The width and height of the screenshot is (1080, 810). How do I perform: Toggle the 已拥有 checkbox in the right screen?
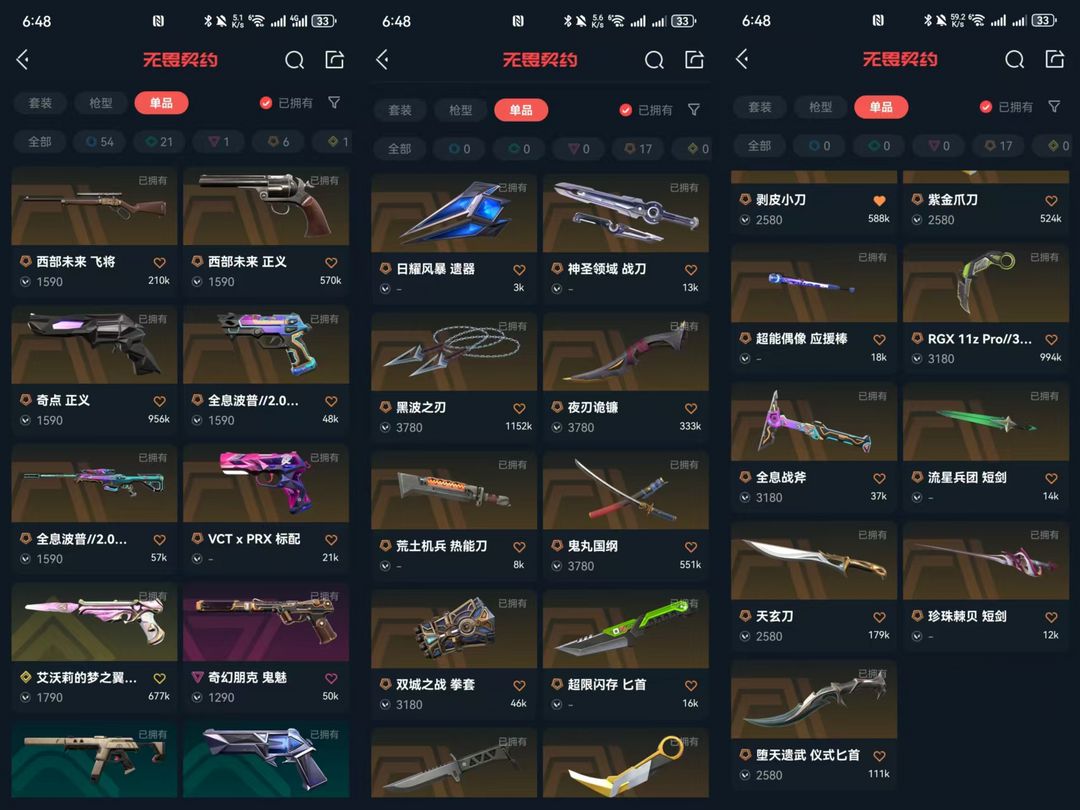click(986, 107)
